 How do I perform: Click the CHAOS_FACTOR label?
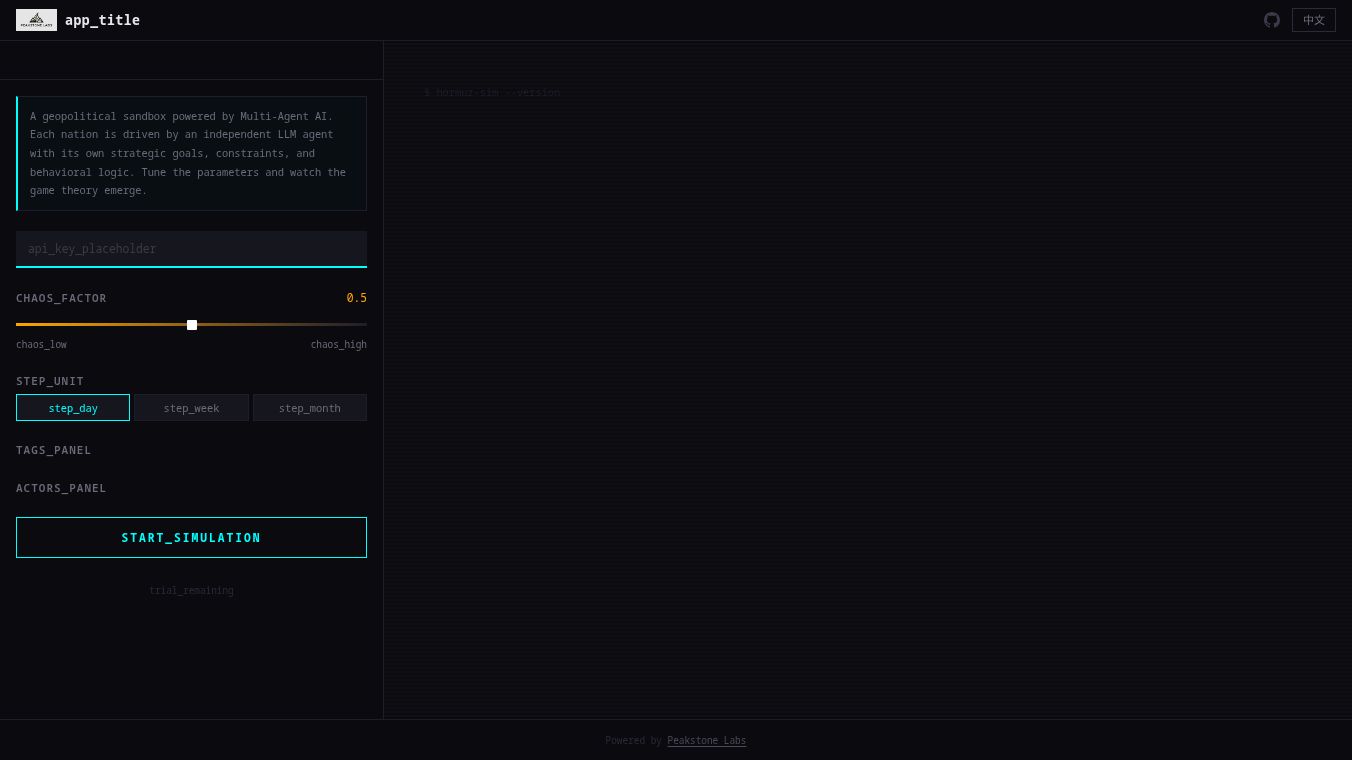(61, 299)
